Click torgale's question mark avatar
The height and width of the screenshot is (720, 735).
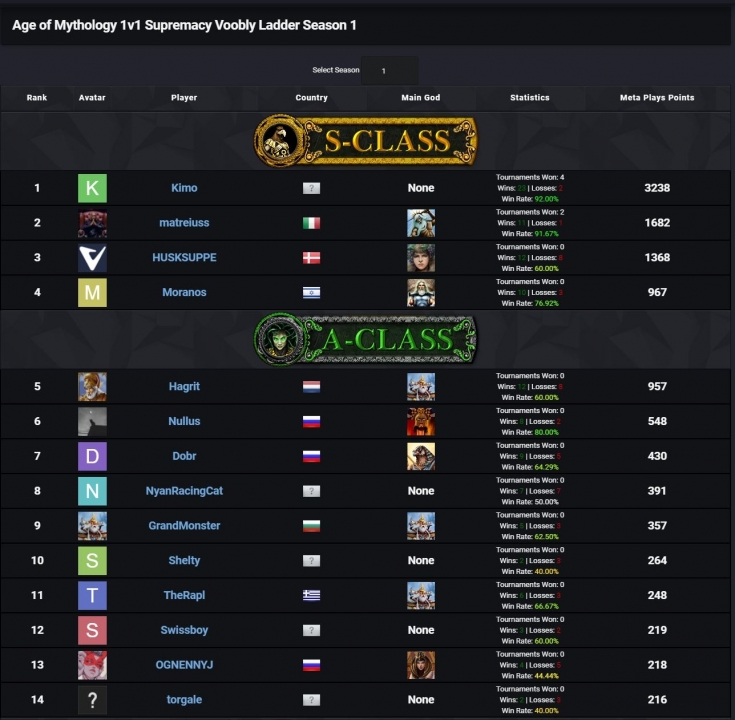point(92,700)
